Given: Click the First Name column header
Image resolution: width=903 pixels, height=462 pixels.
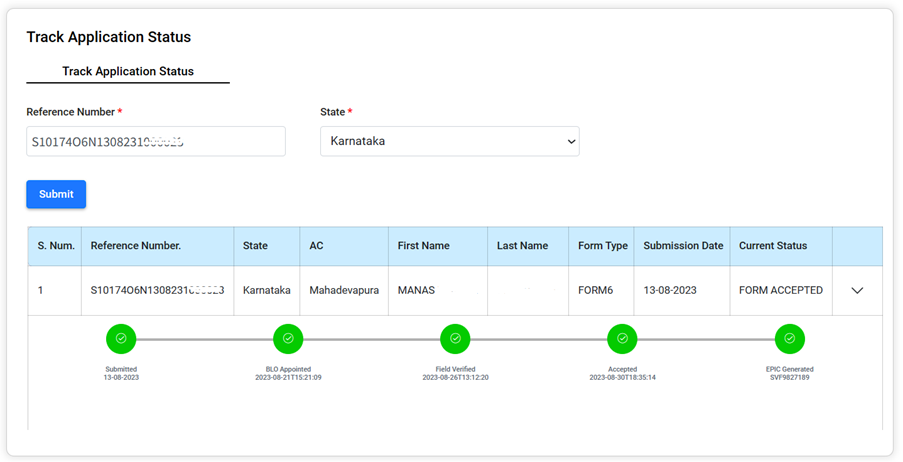Looking at the screenshot, I should (x=424, y=246).
